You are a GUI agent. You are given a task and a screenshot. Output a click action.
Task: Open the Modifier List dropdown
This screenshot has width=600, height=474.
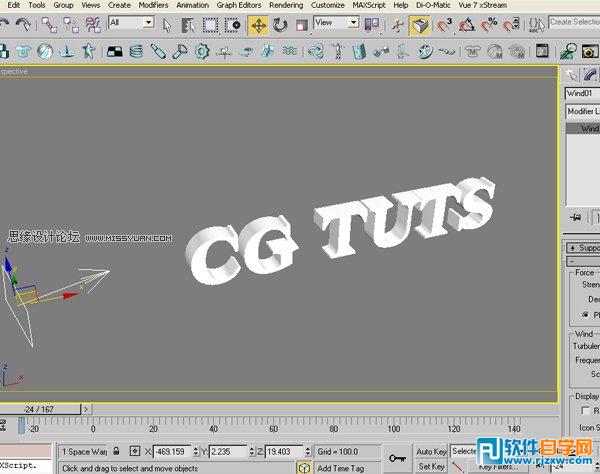click(583, 111)
